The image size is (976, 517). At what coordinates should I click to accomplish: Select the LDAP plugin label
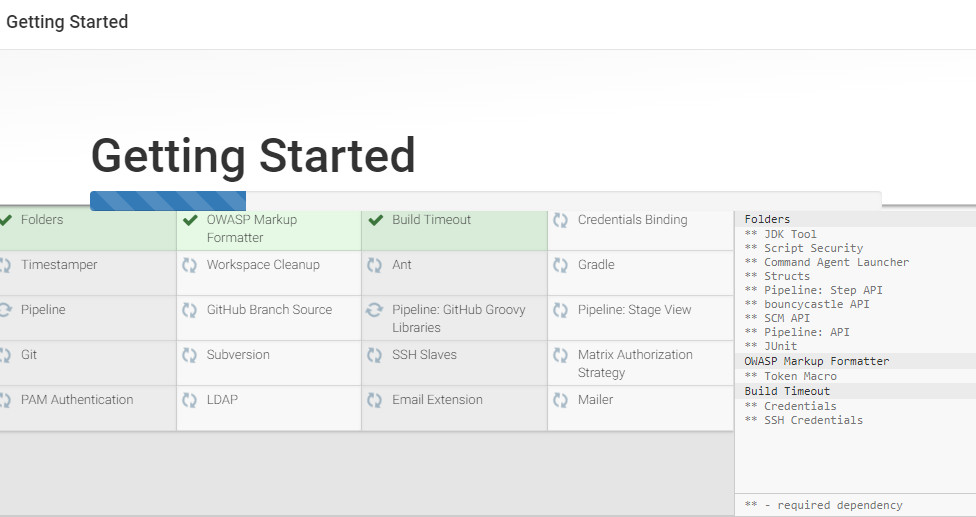[x=222, y=399]
